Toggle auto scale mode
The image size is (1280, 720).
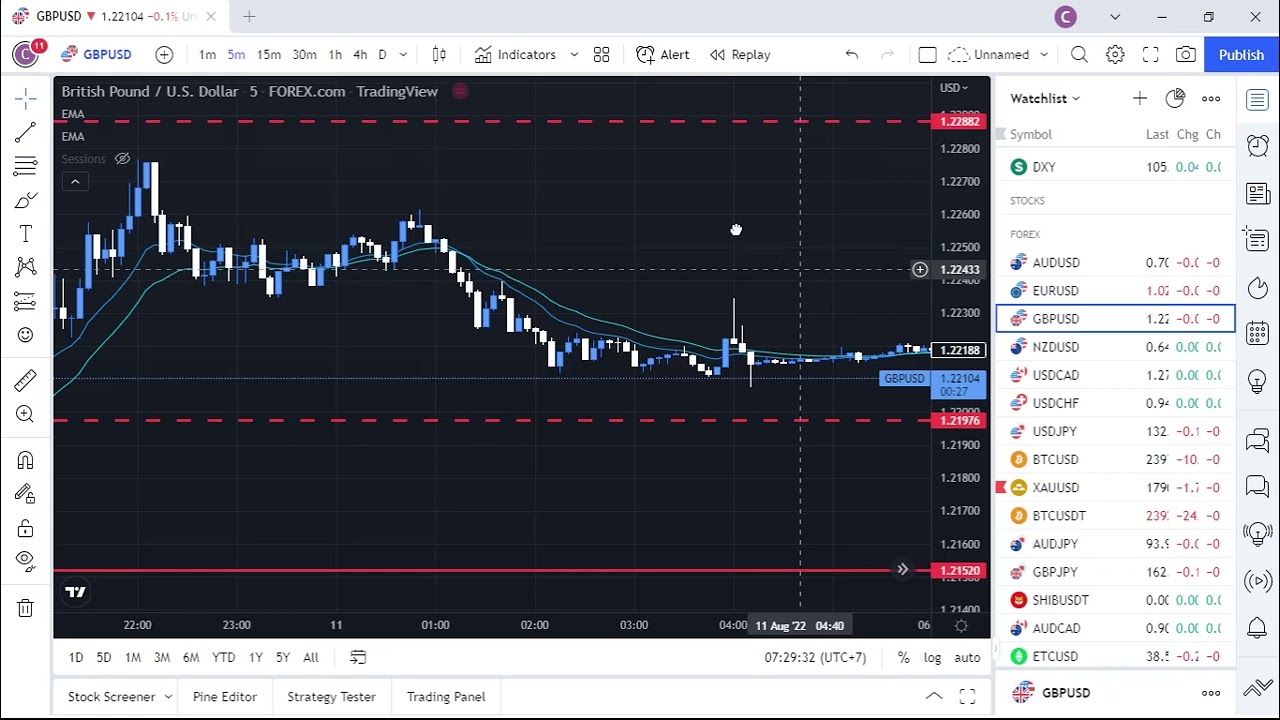[967, 657]
